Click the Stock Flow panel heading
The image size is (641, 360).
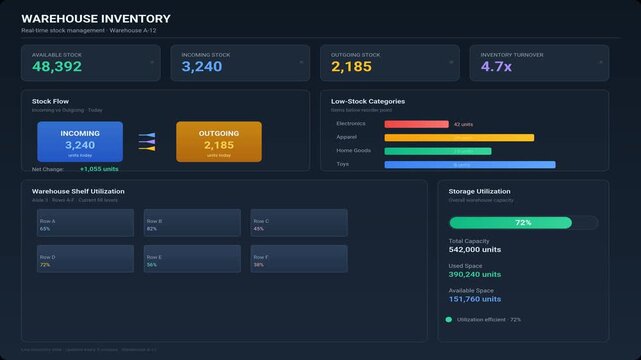coord(50,101)
